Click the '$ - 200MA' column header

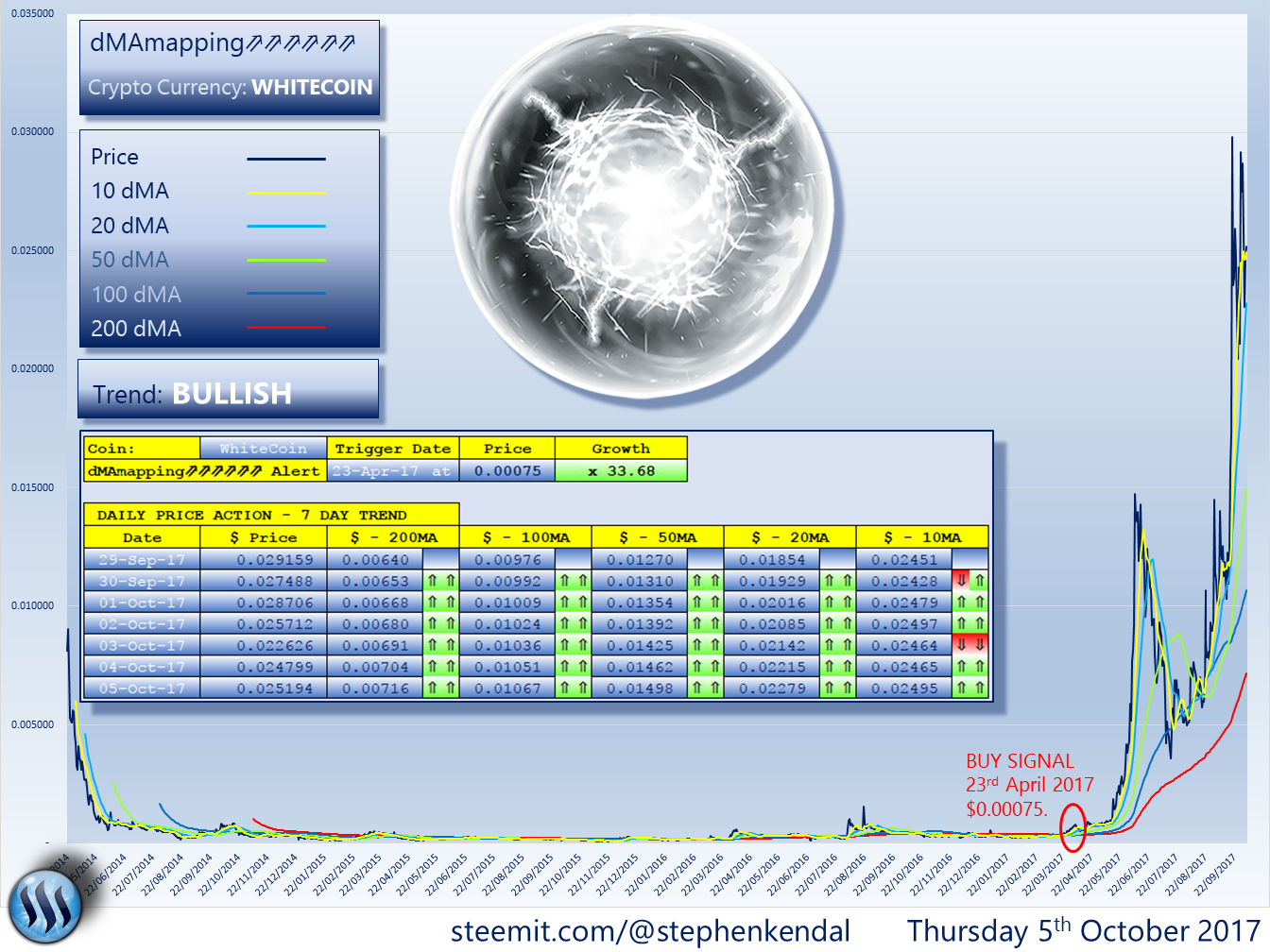[x=393, y=537]
